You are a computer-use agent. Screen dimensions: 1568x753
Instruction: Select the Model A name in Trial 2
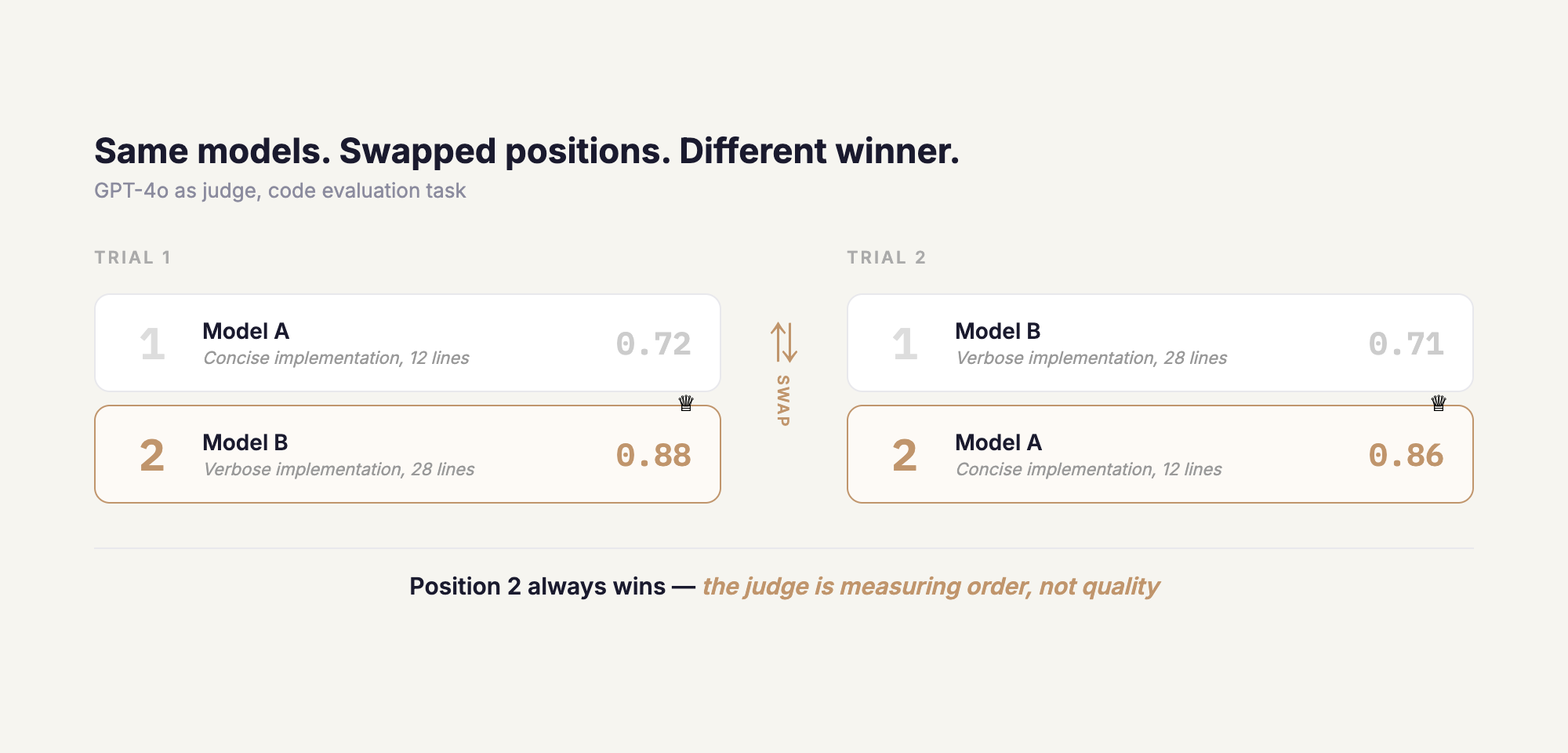tap(999, 442)
